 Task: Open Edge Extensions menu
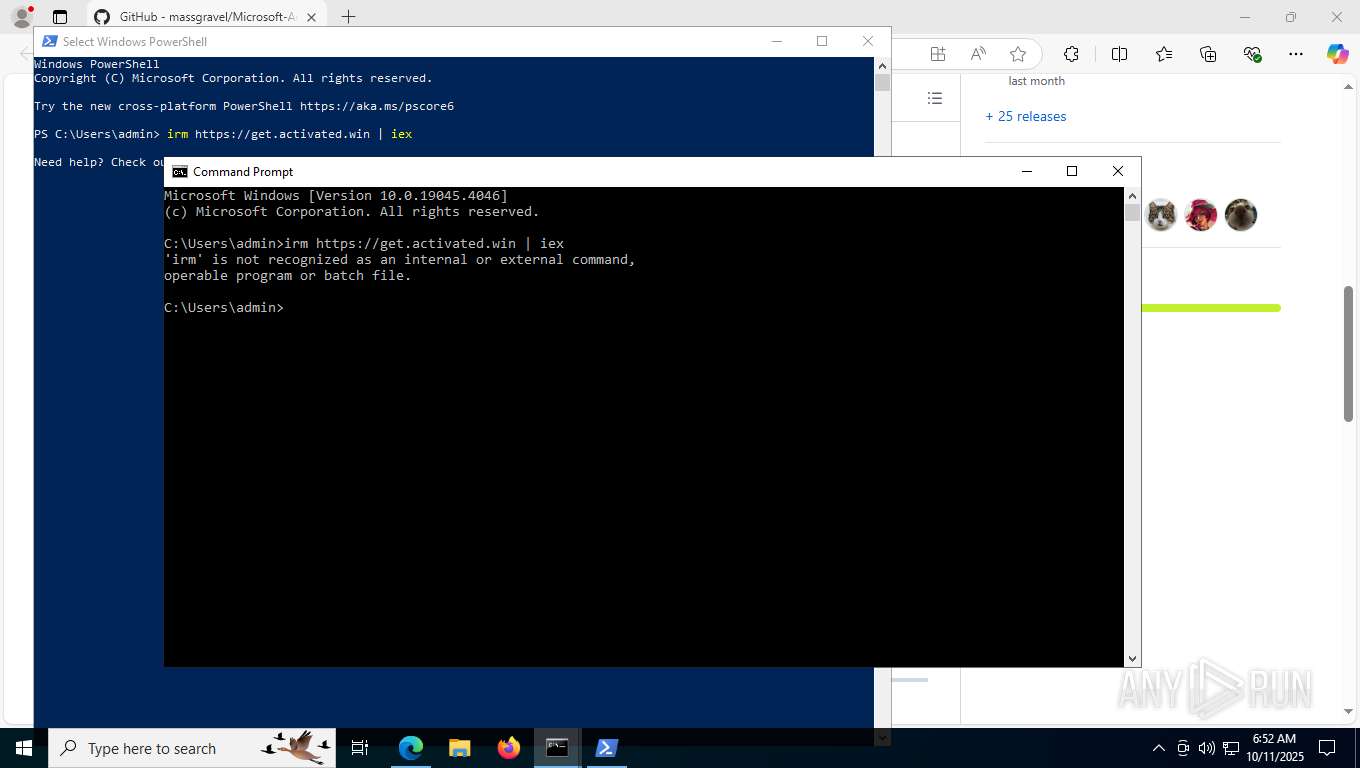1071,54
